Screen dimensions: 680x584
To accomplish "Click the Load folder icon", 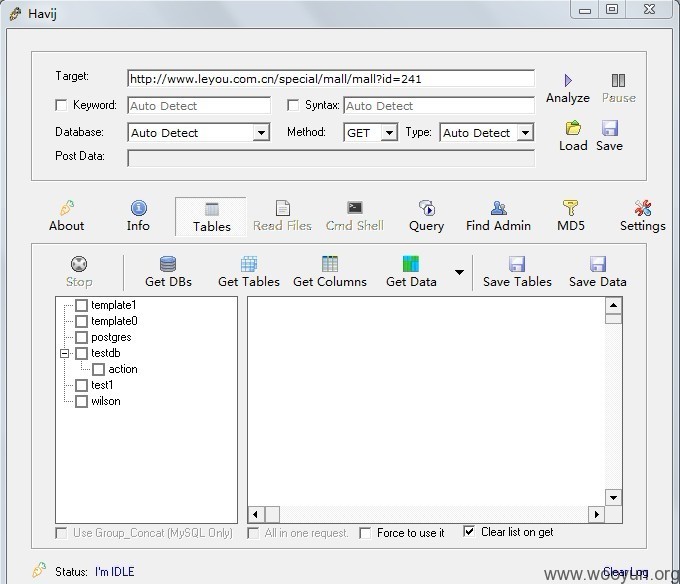I will [x=573, y=128].
